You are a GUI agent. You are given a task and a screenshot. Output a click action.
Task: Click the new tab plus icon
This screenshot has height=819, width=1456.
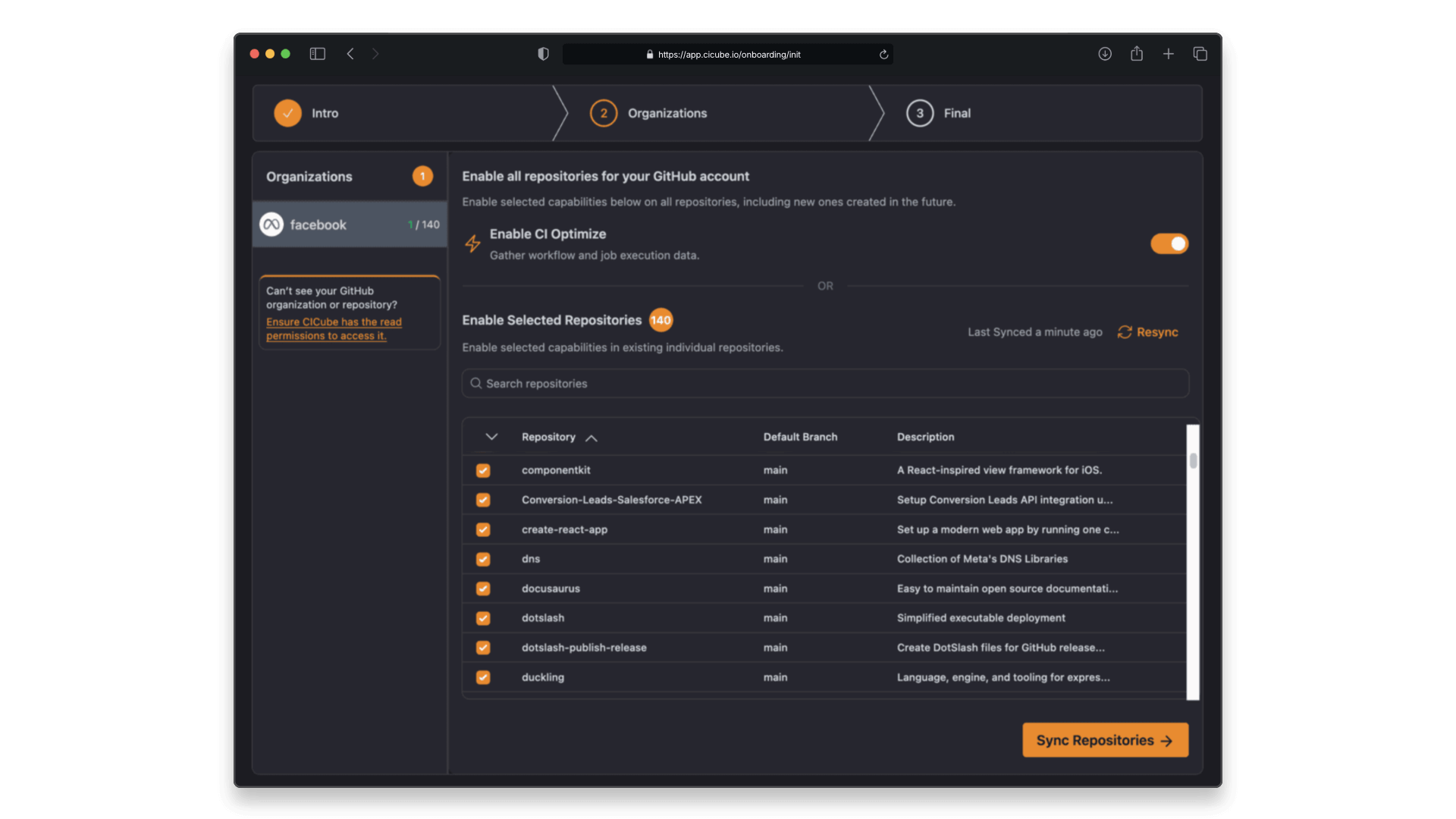click(1168, 54)
